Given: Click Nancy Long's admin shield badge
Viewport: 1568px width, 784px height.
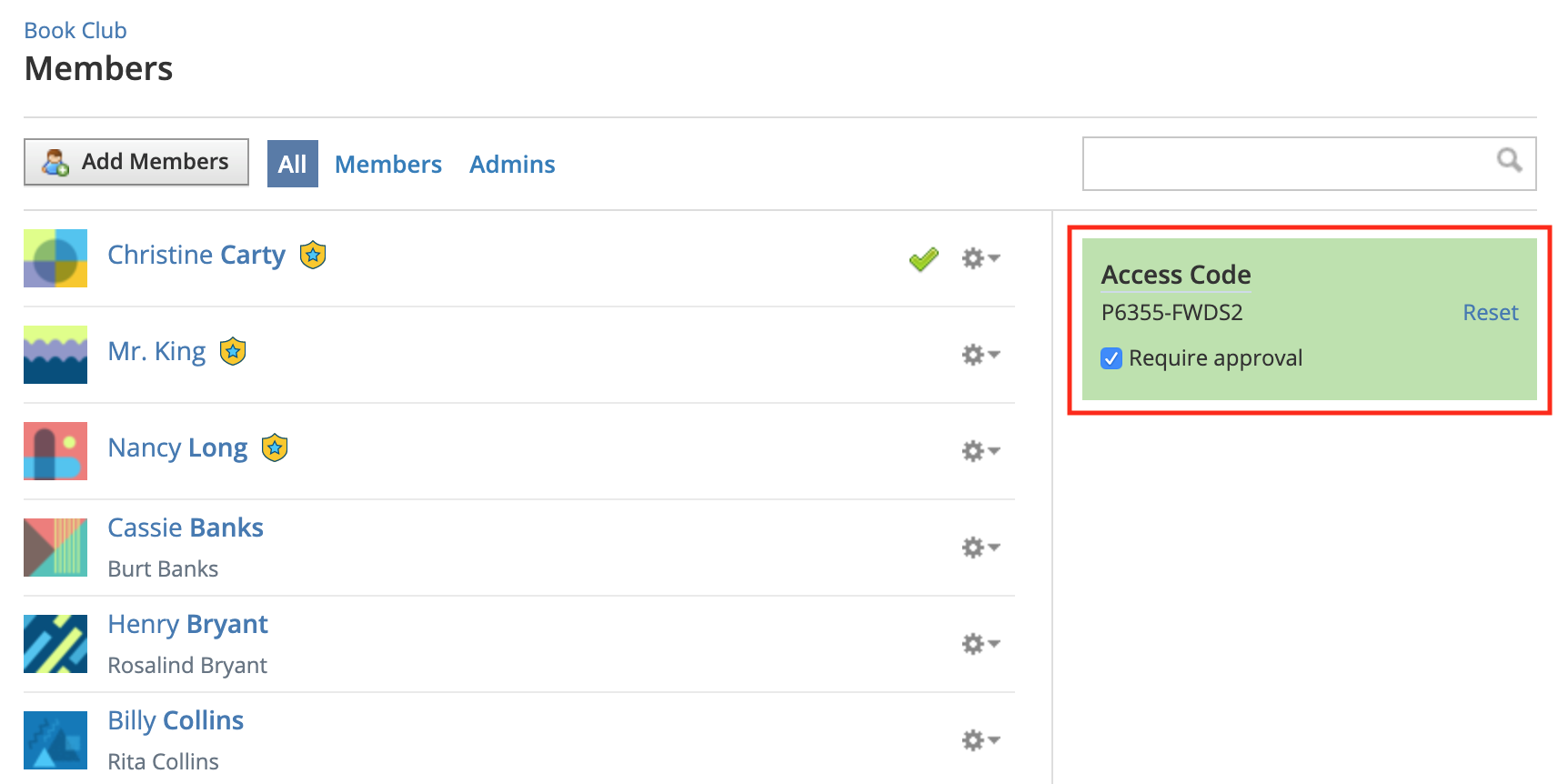Looking at the screenshot, I should 275,447.
